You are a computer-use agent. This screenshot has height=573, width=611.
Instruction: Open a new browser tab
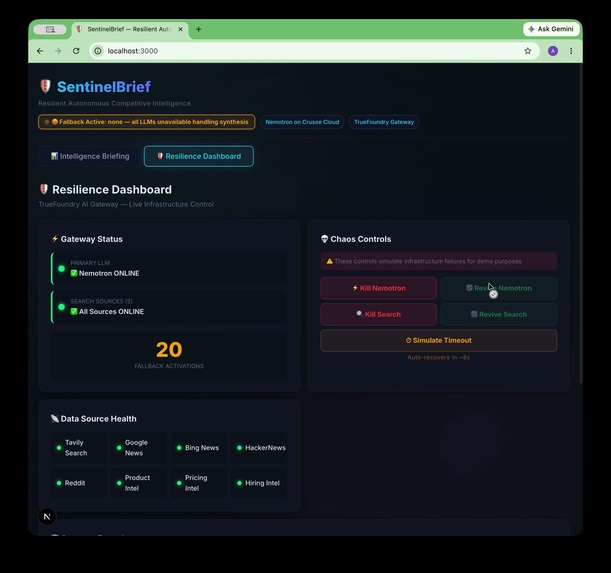(x=198, y=29)
